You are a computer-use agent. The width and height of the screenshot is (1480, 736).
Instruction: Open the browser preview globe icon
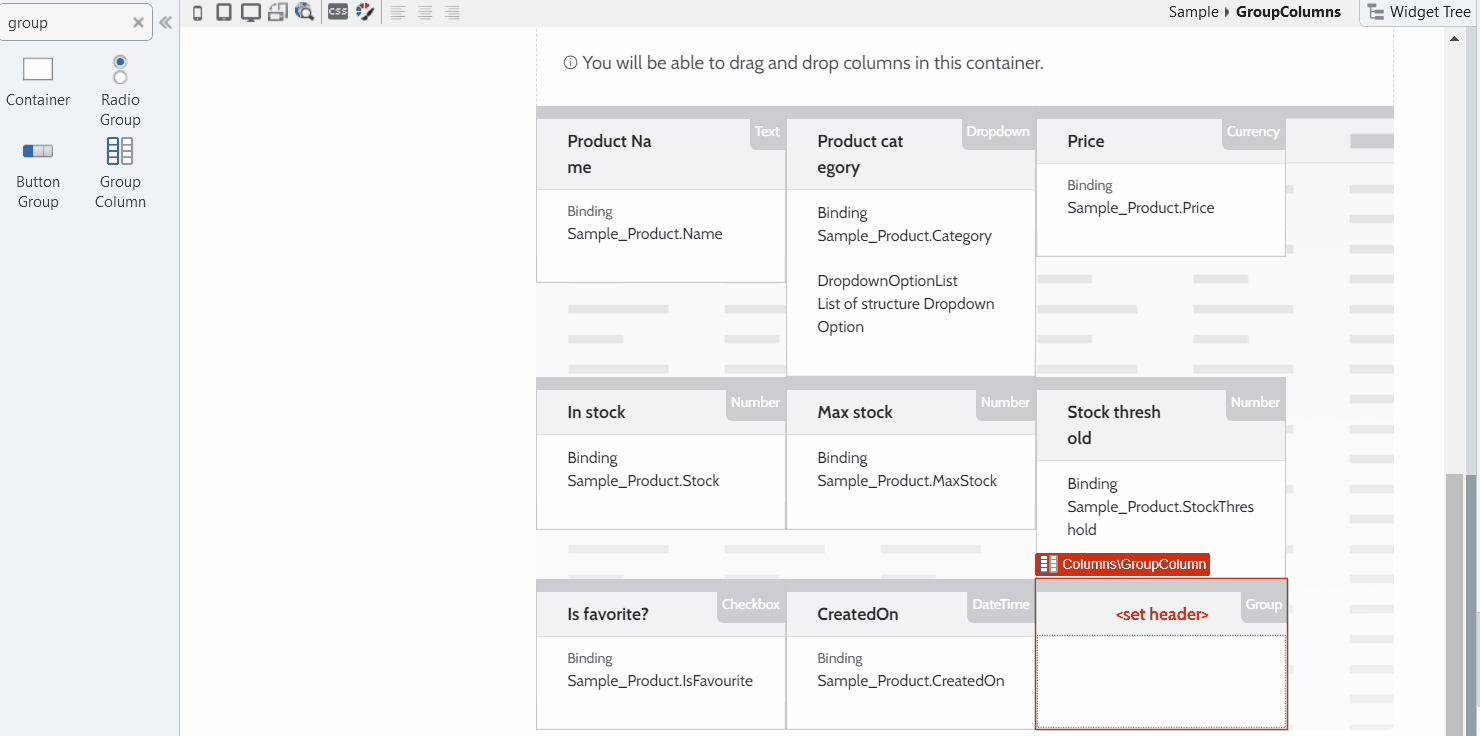point(304,12)
